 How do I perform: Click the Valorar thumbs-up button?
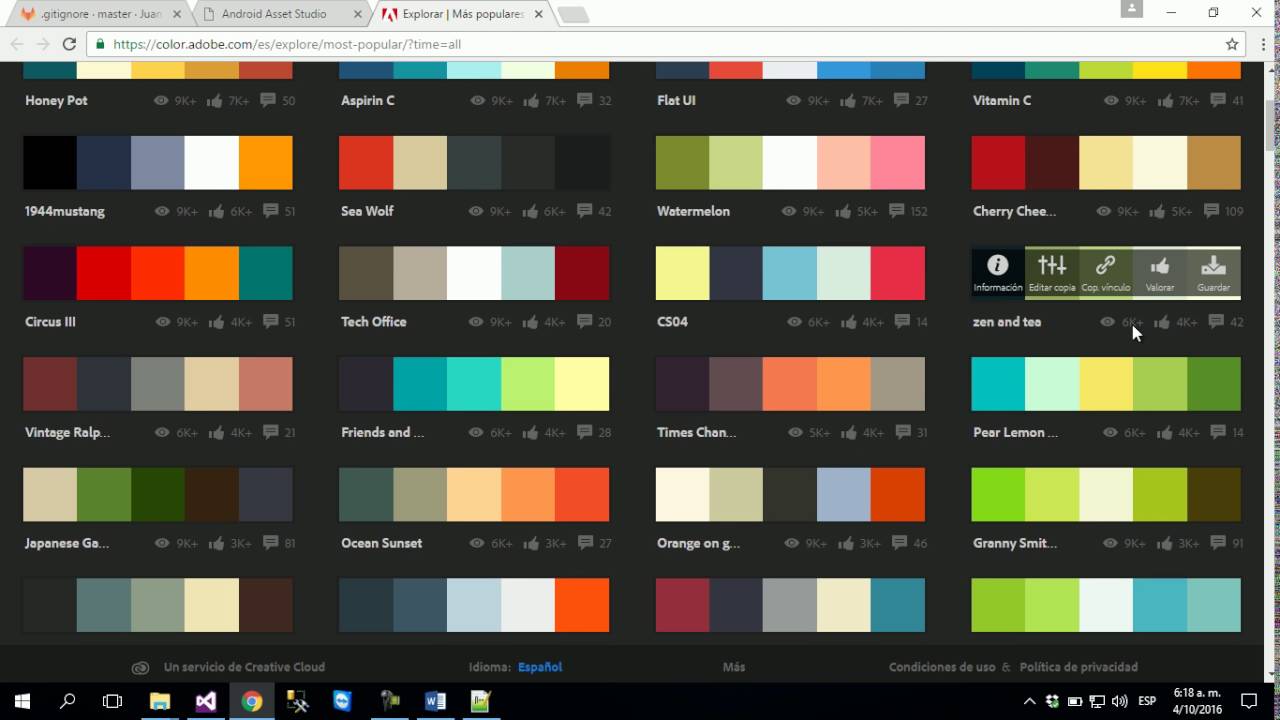(1160, 272)
